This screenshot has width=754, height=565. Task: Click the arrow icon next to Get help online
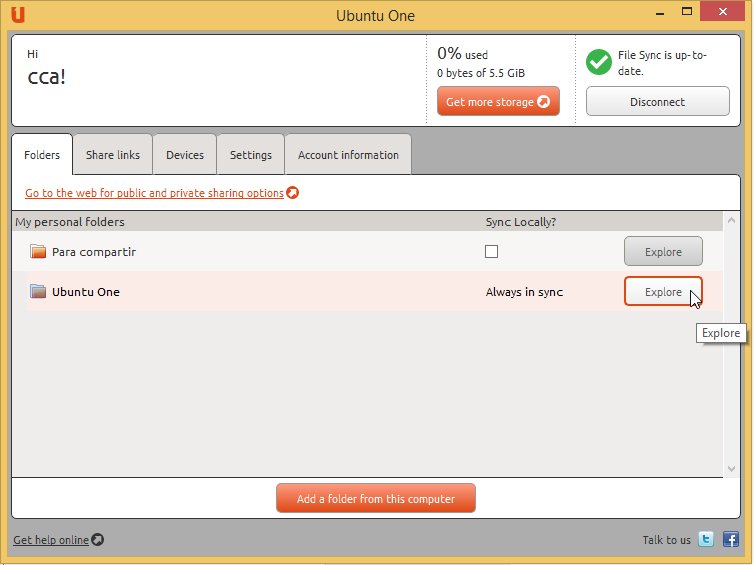(x=98, y=540)
